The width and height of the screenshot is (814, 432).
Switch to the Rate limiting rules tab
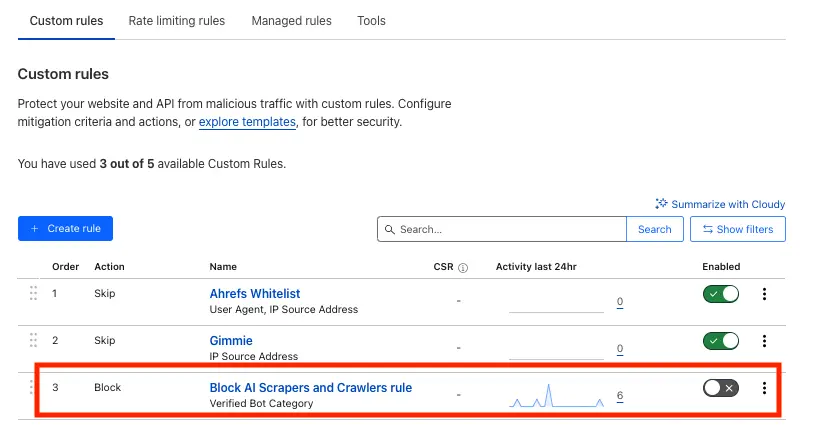click(x=177, y=21)
